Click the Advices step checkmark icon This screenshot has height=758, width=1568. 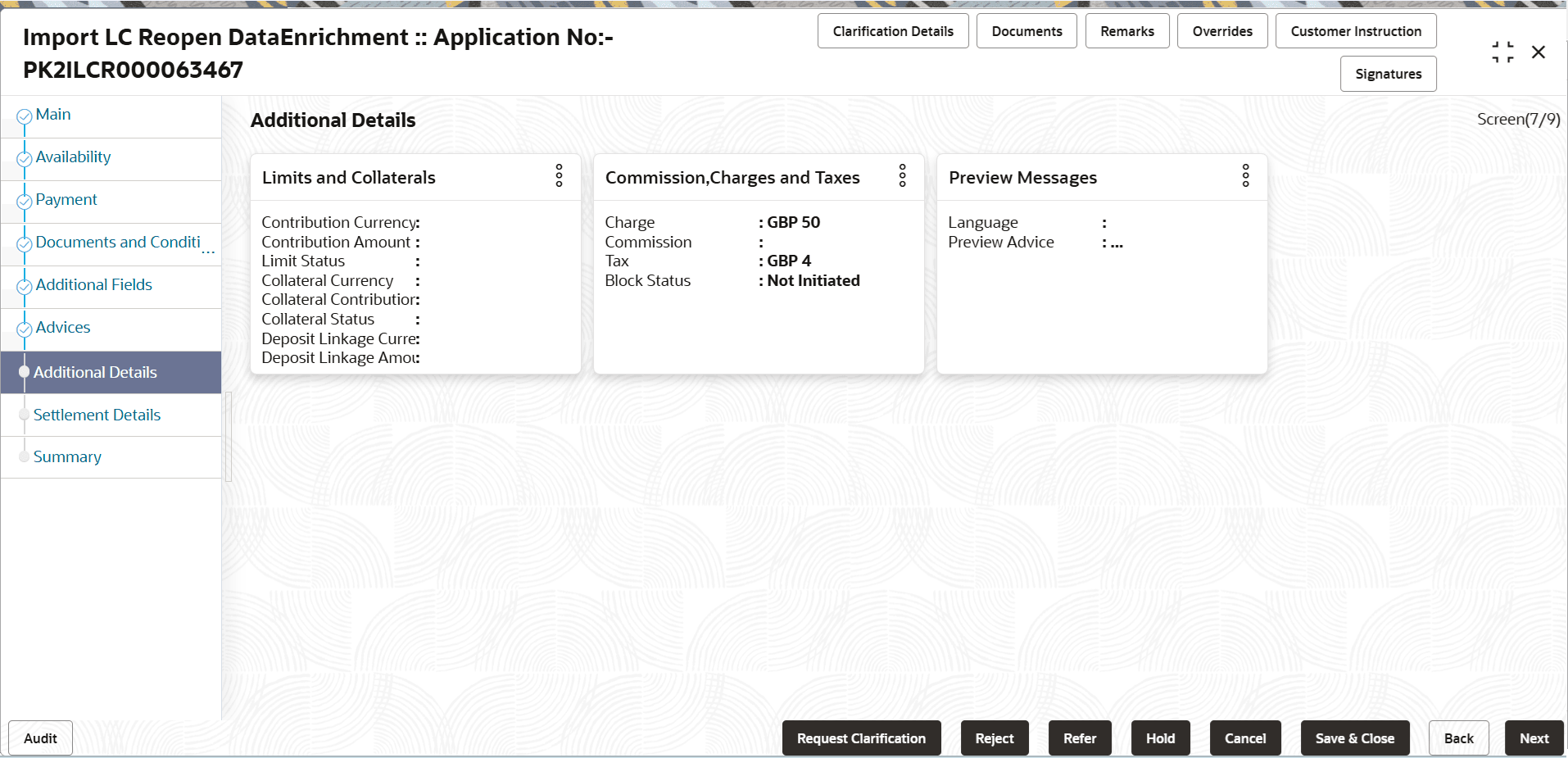25,329
